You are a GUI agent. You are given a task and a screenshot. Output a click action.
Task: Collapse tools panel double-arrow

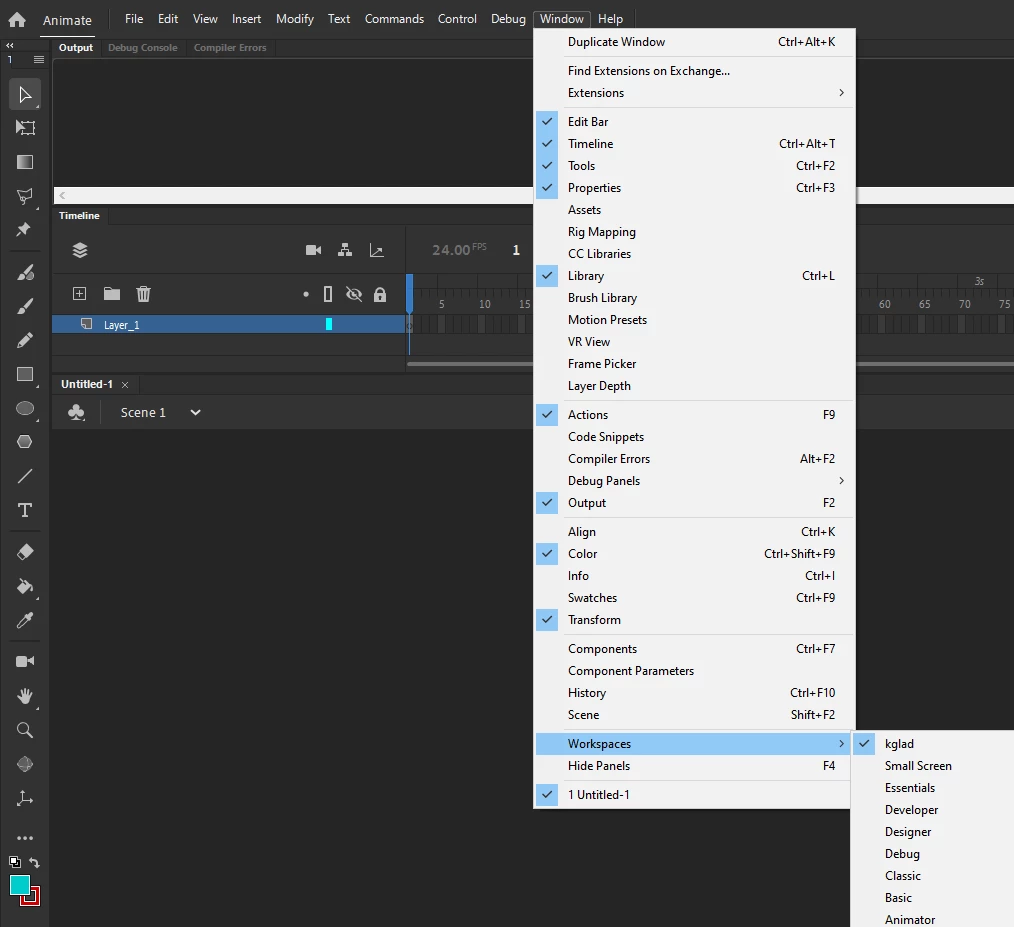click(10, 46)
